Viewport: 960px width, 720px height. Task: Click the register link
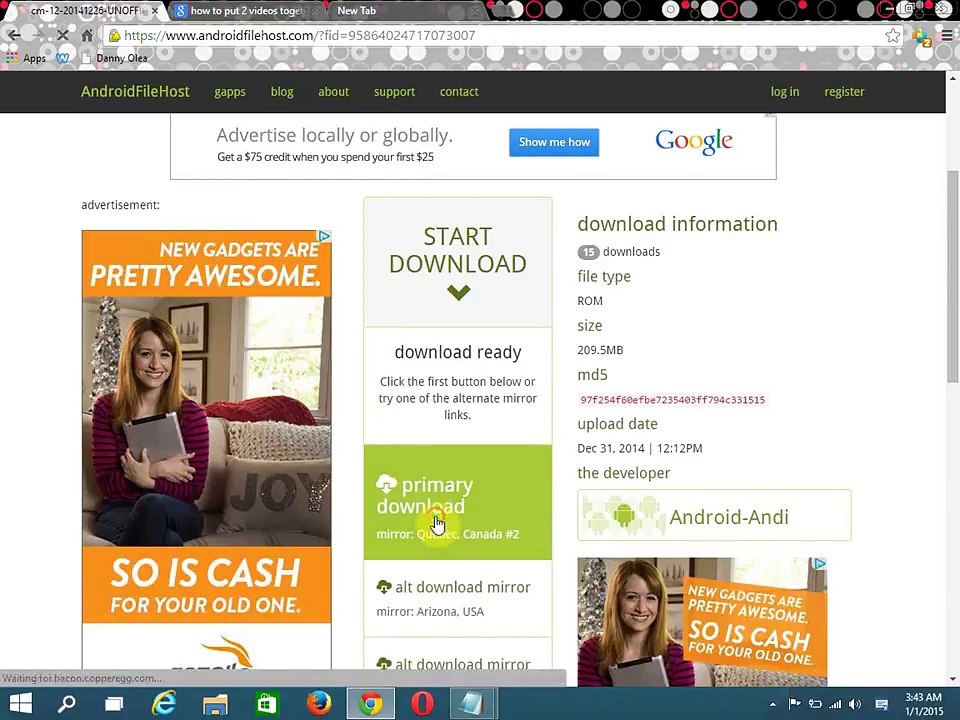[844, 92]
